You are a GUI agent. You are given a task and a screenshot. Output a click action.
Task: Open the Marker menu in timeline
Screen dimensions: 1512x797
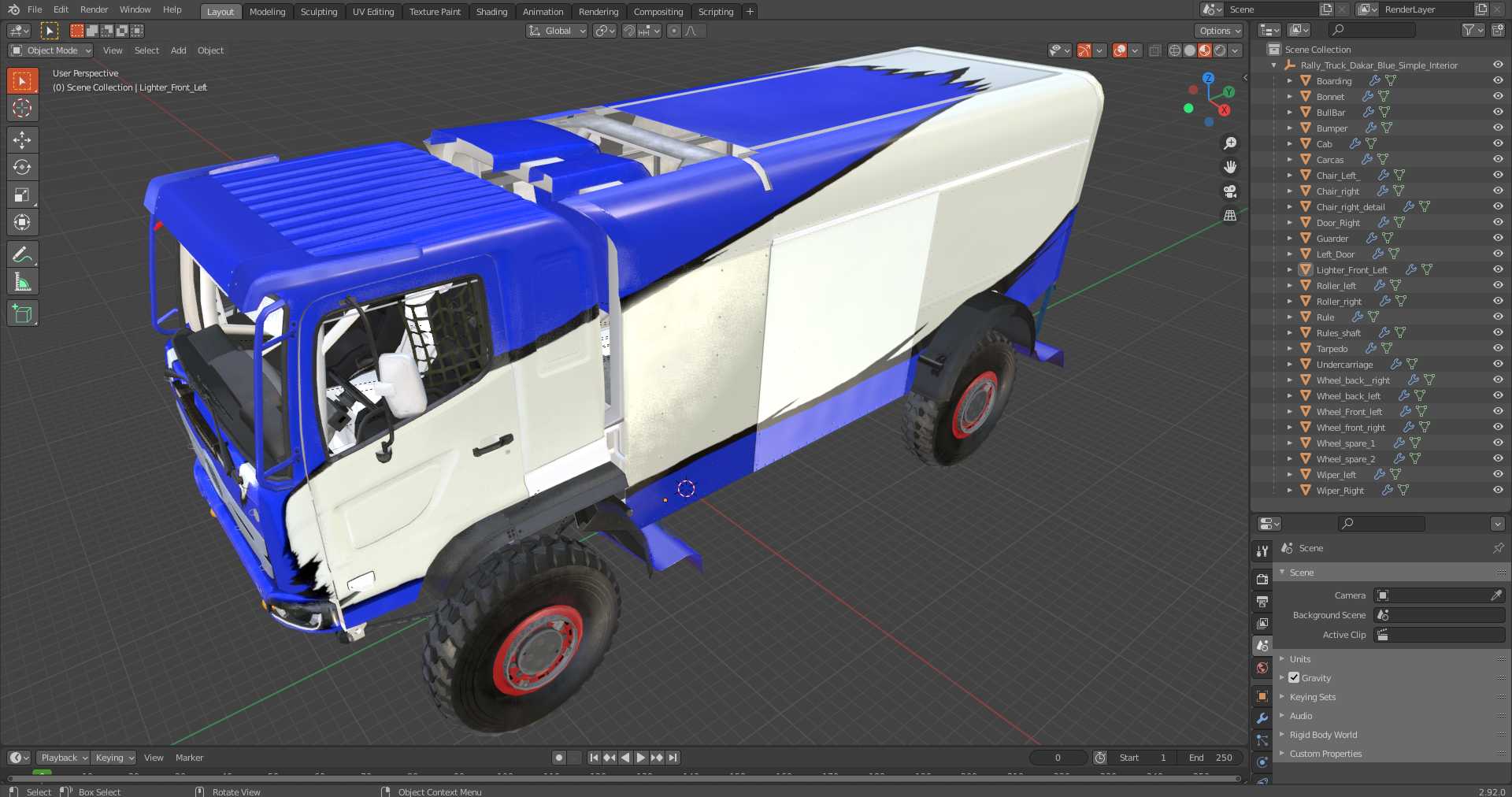(x=189, y=758)
